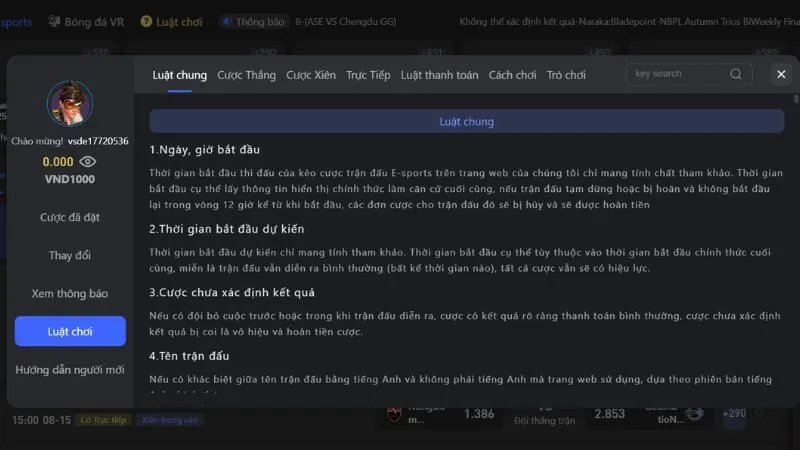Toggle balance visibility eye icon
The height and width of the screenshot is (450, 800).
tap(88, 161)
